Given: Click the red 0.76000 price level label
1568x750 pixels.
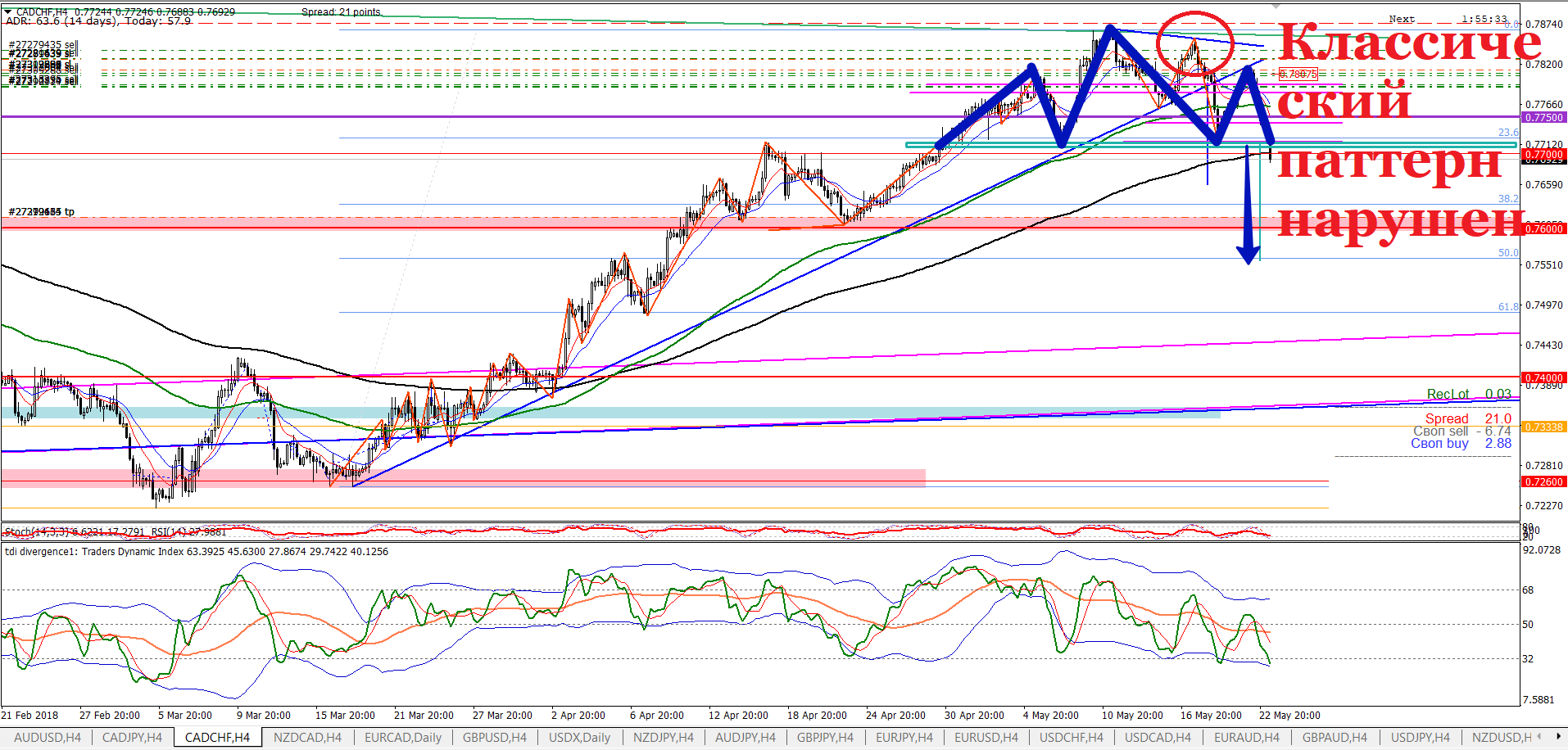Looking at the screenshot, I should tap(1543, 229).
